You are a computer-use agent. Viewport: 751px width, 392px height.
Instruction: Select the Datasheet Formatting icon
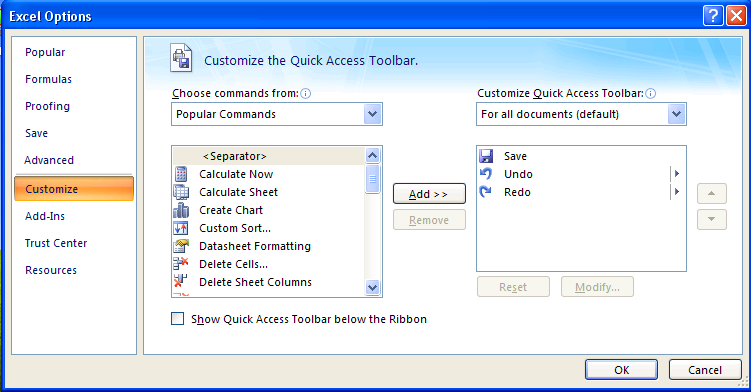(x=181, y=246)
